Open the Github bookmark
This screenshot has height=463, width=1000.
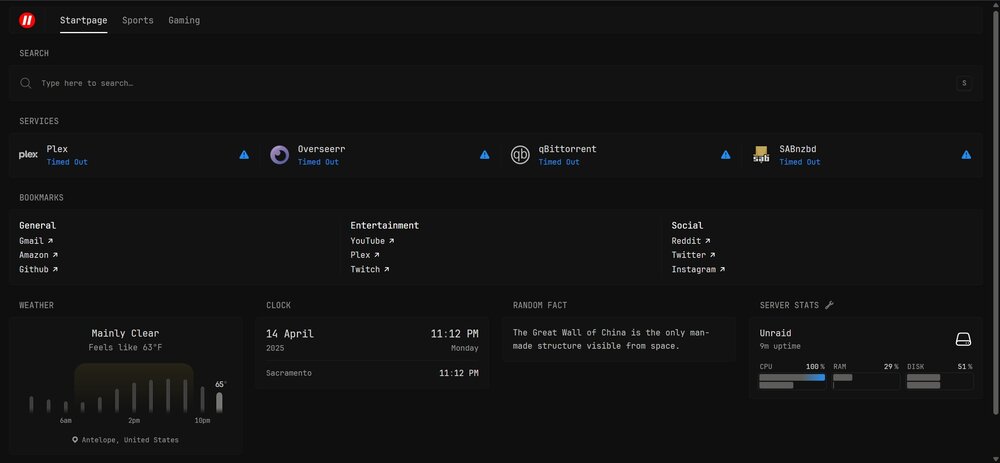coord(38,270)
